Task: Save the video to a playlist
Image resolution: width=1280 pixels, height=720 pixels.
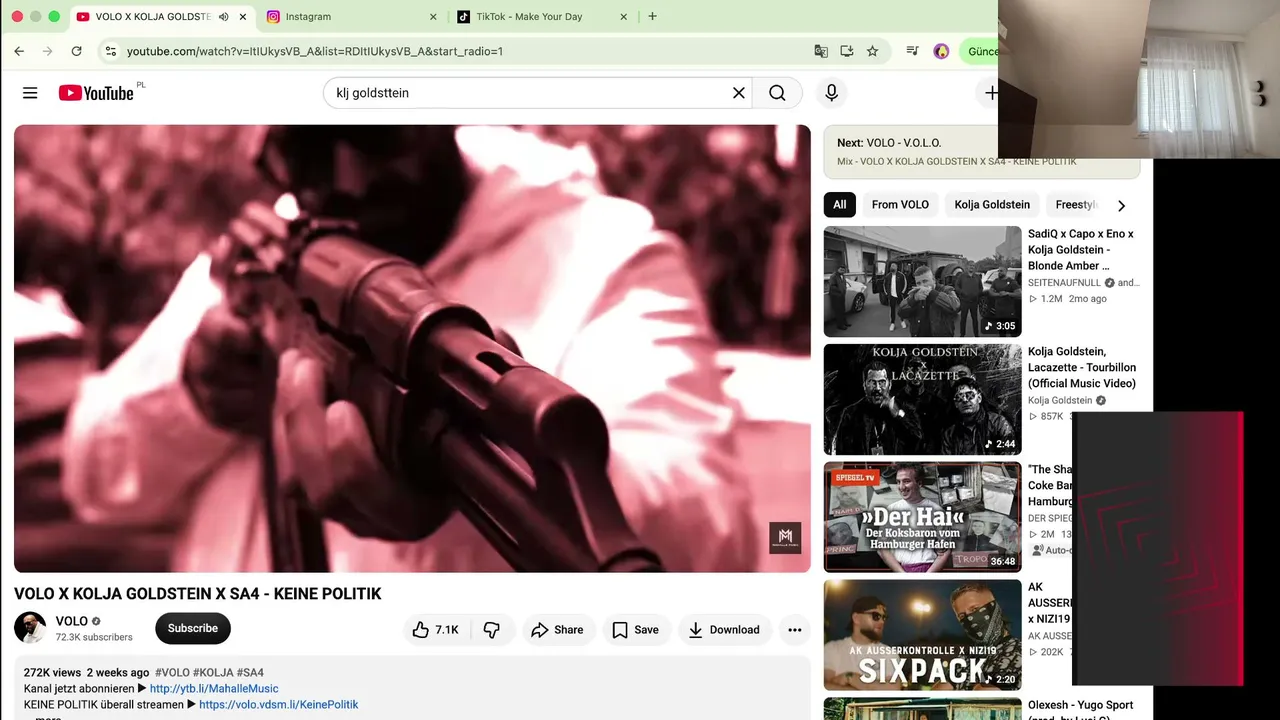Action: pyautogui.click(x=635, y=630)
